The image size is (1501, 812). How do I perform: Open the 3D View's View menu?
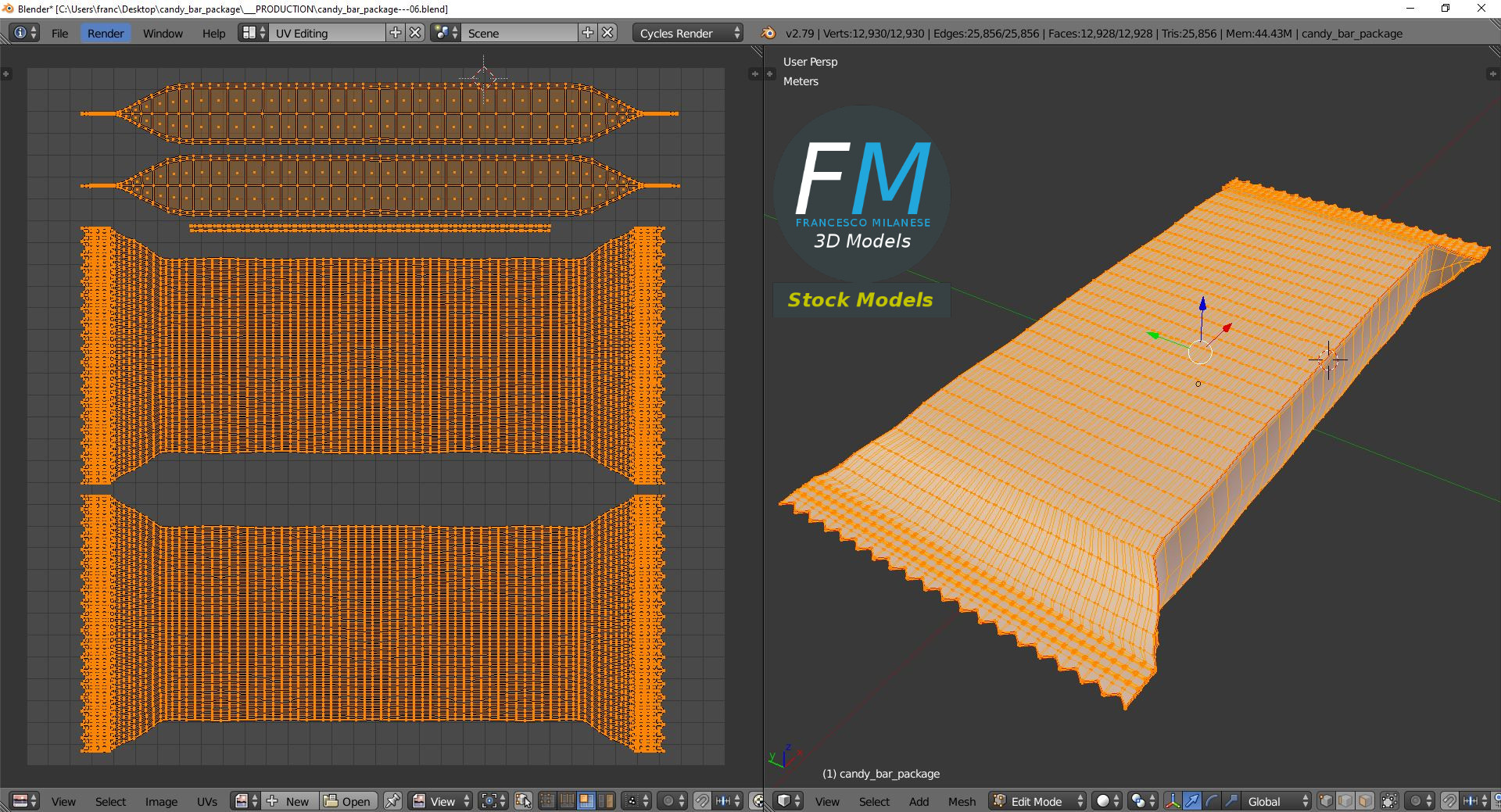(x=827, y=801)
